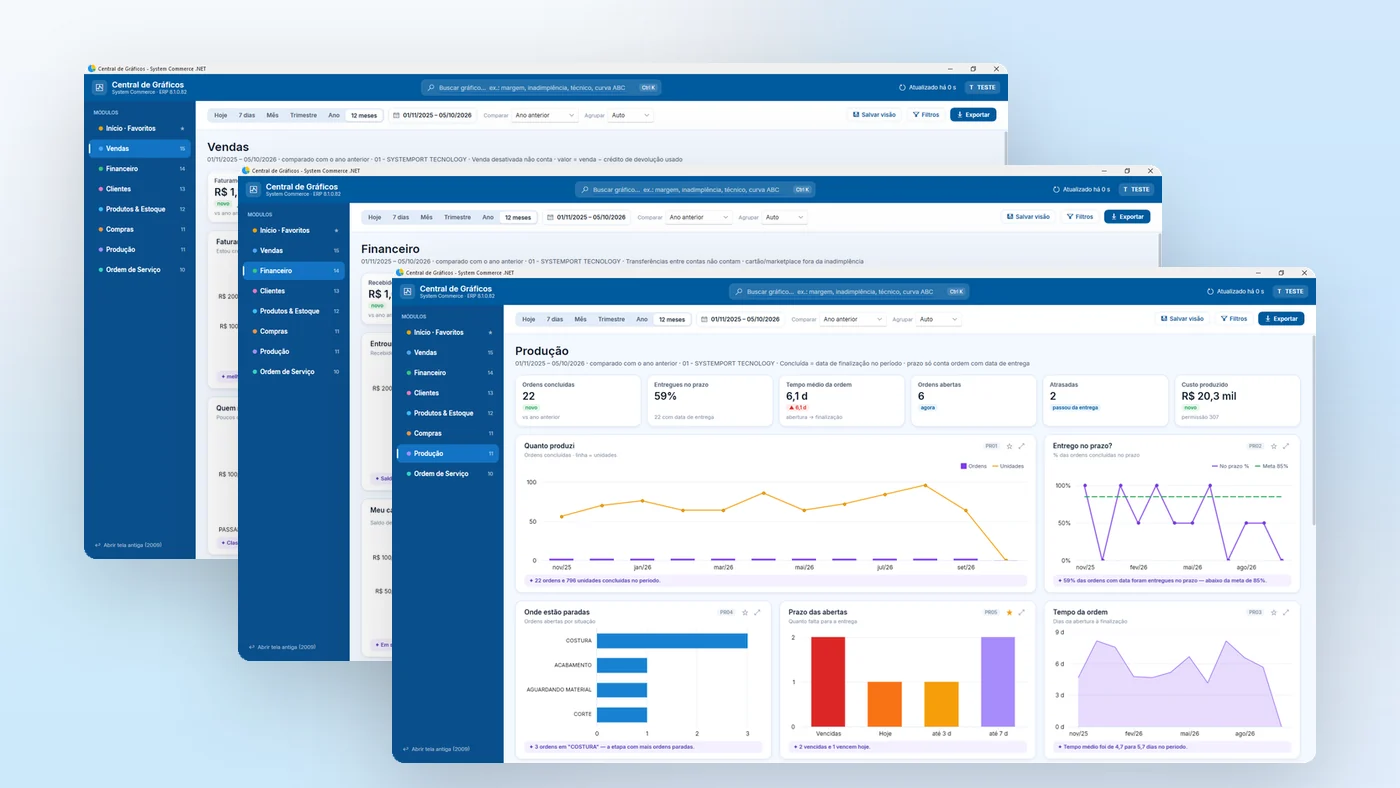Open the 'Ordem de Serviço' module in Produção window

(x=447, y=474)
